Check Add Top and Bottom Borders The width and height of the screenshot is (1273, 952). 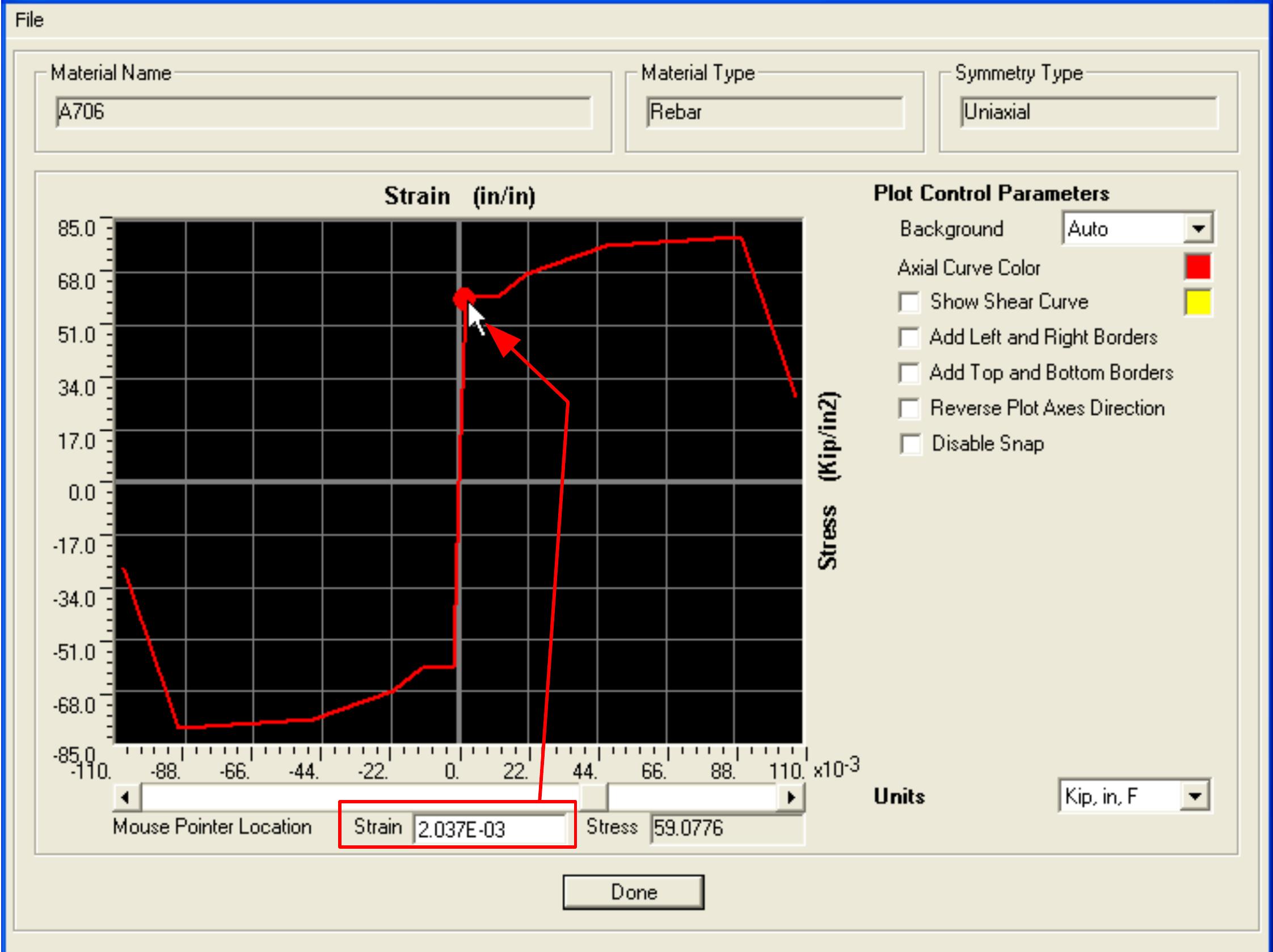911,373
